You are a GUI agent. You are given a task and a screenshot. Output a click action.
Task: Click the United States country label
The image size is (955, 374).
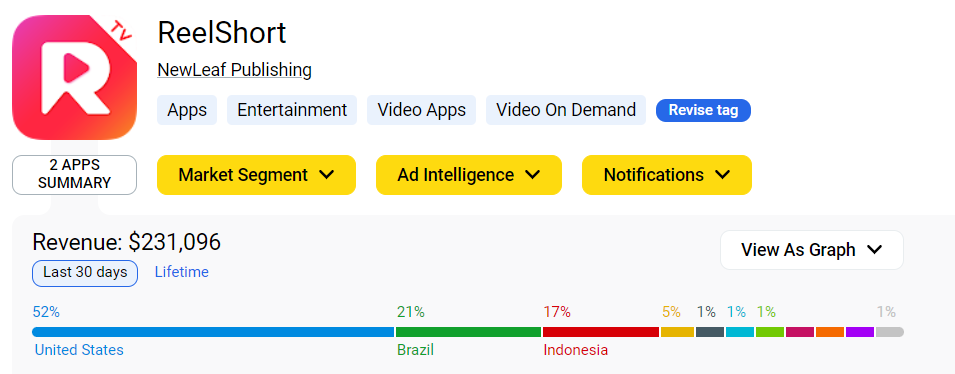tap(79, 350)
